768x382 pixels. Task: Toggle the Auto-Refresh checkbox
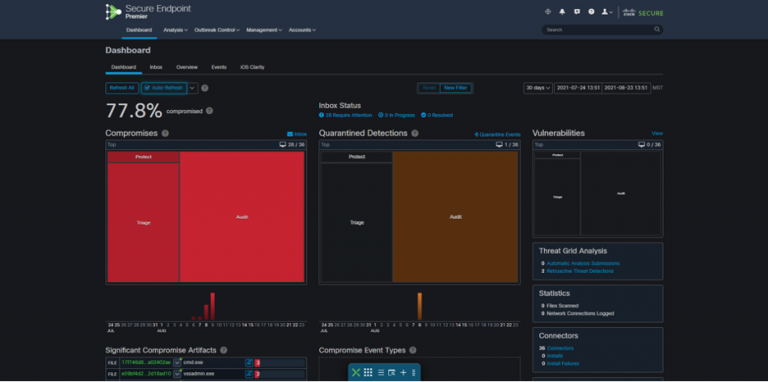[x=147, y=88]
